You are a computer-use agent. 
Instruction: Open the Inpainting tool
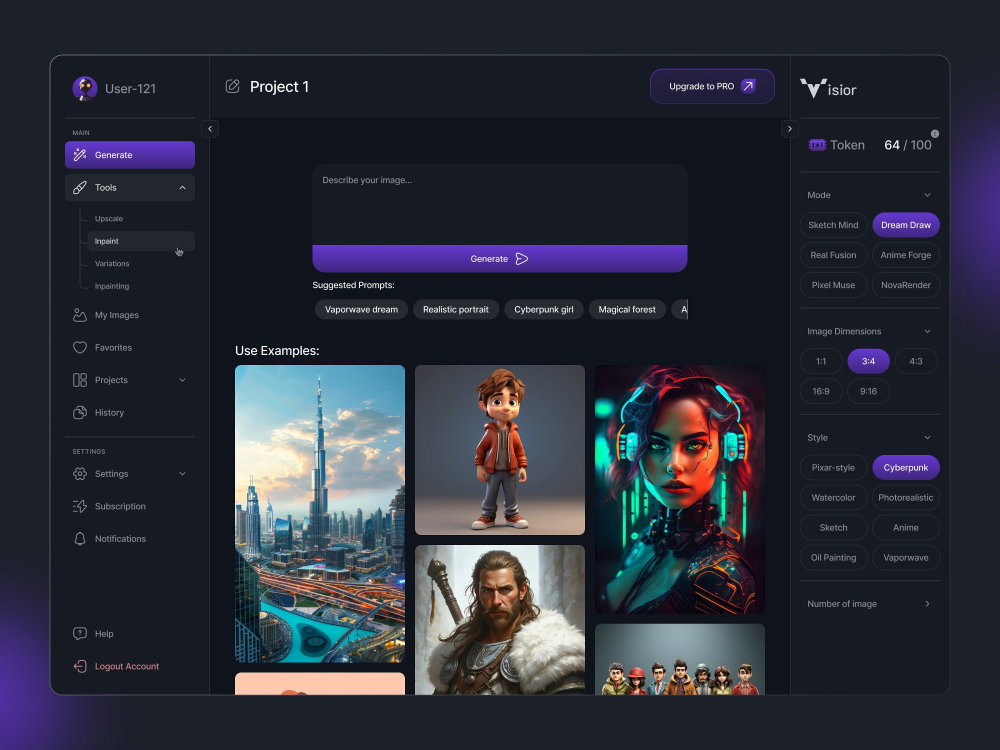(x=112, y=286)
